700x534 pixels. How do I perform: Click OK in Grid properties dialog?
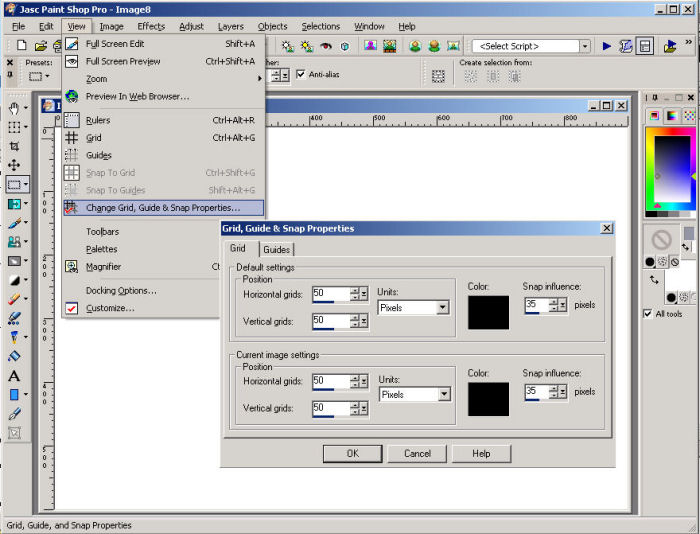click(352, 453)
